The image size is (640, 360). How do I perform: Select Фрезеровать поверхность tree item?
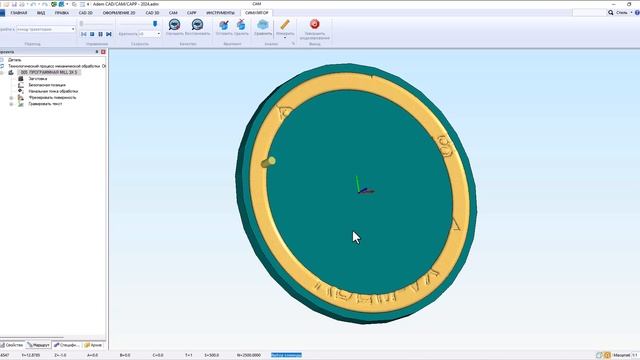[x=52, y=98]
